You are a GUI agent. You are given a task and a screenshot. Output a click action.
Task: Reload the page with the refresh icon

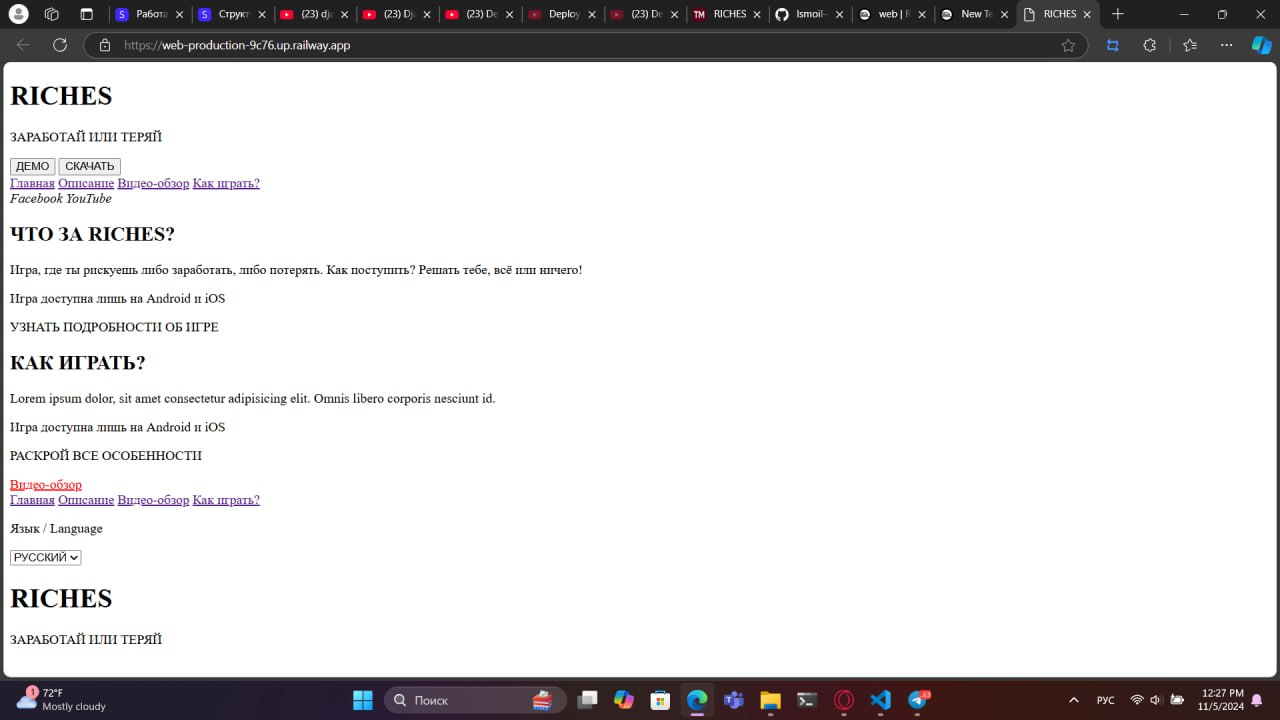[x=60, y=45]
